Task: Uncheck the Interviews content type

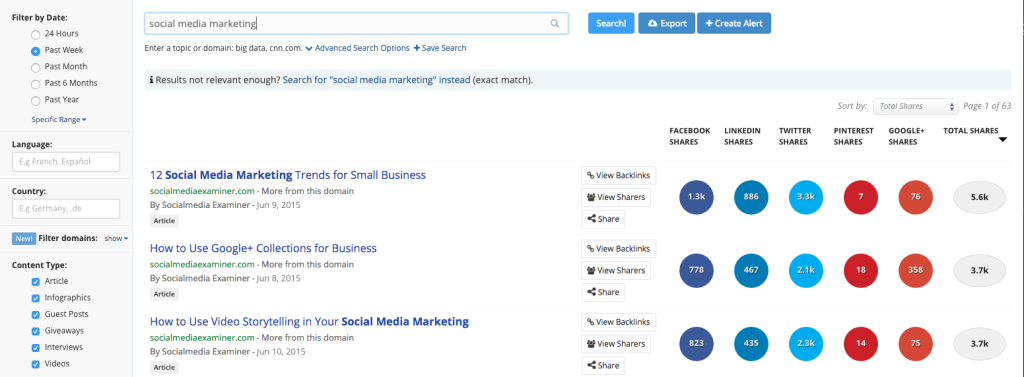Action: [36, 348]
